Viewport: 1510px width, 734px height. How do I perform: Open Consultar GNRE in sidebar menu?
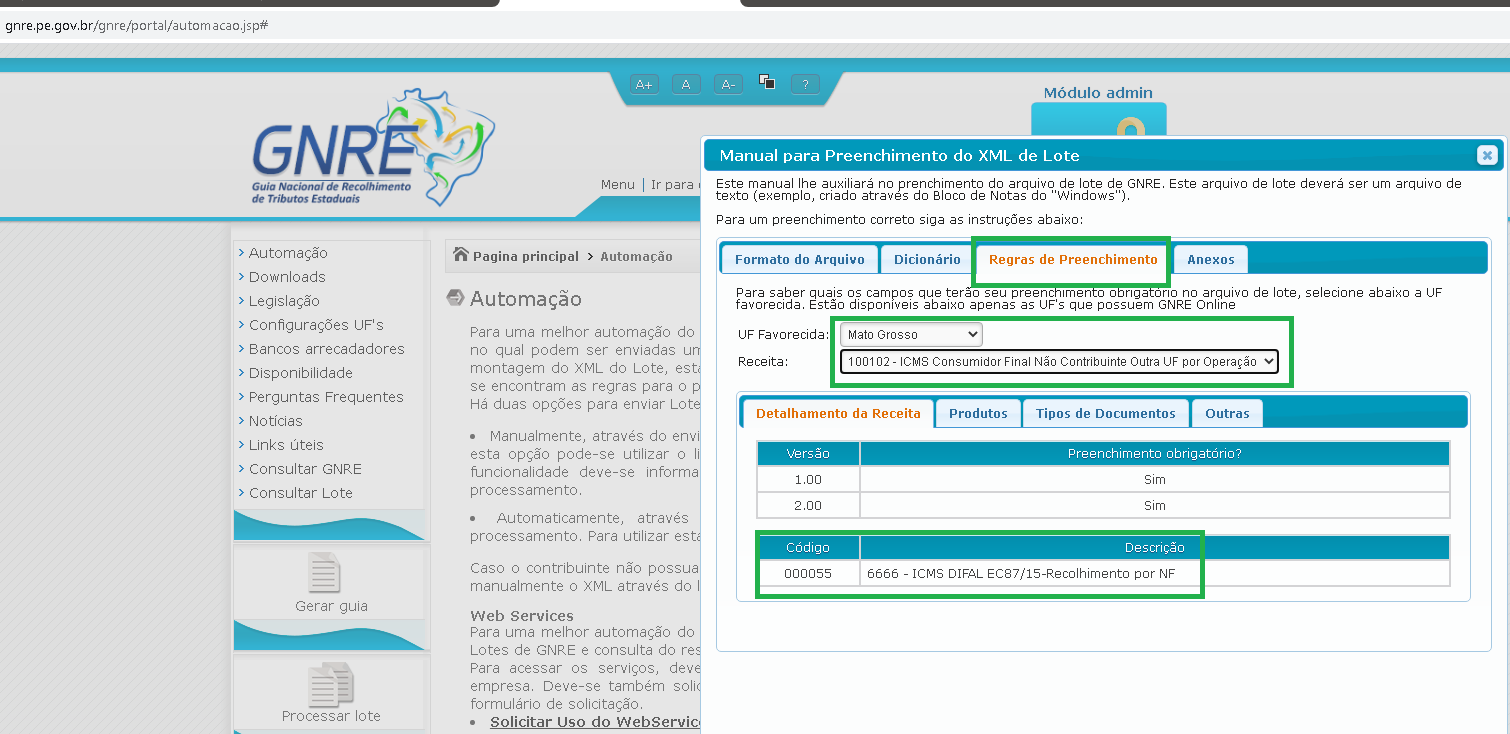click(x=305, y=469)
